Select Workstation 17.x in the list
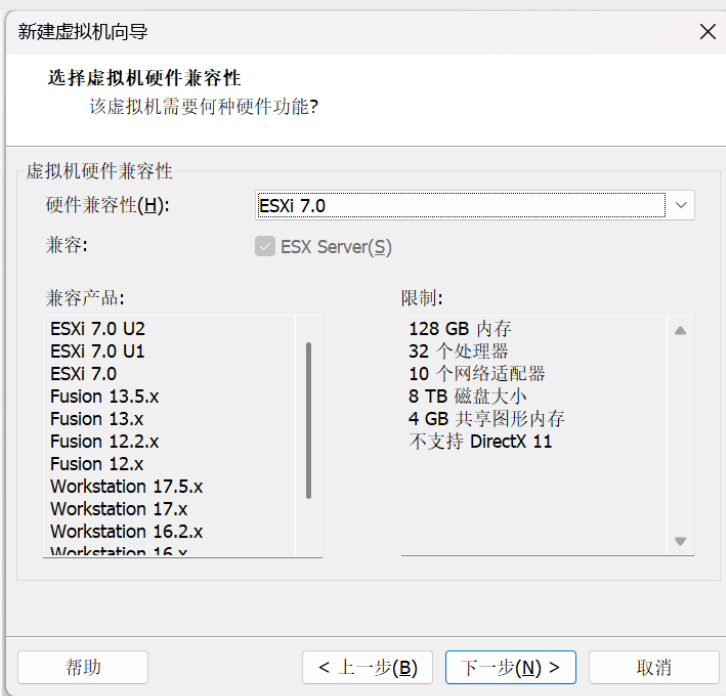 [119, 509]
